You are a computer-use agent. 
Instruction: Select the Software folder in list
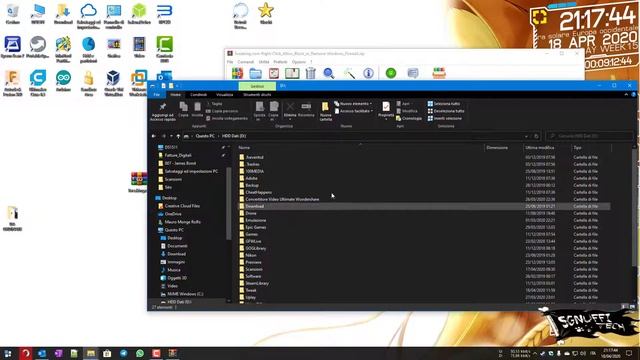point(253,276)
